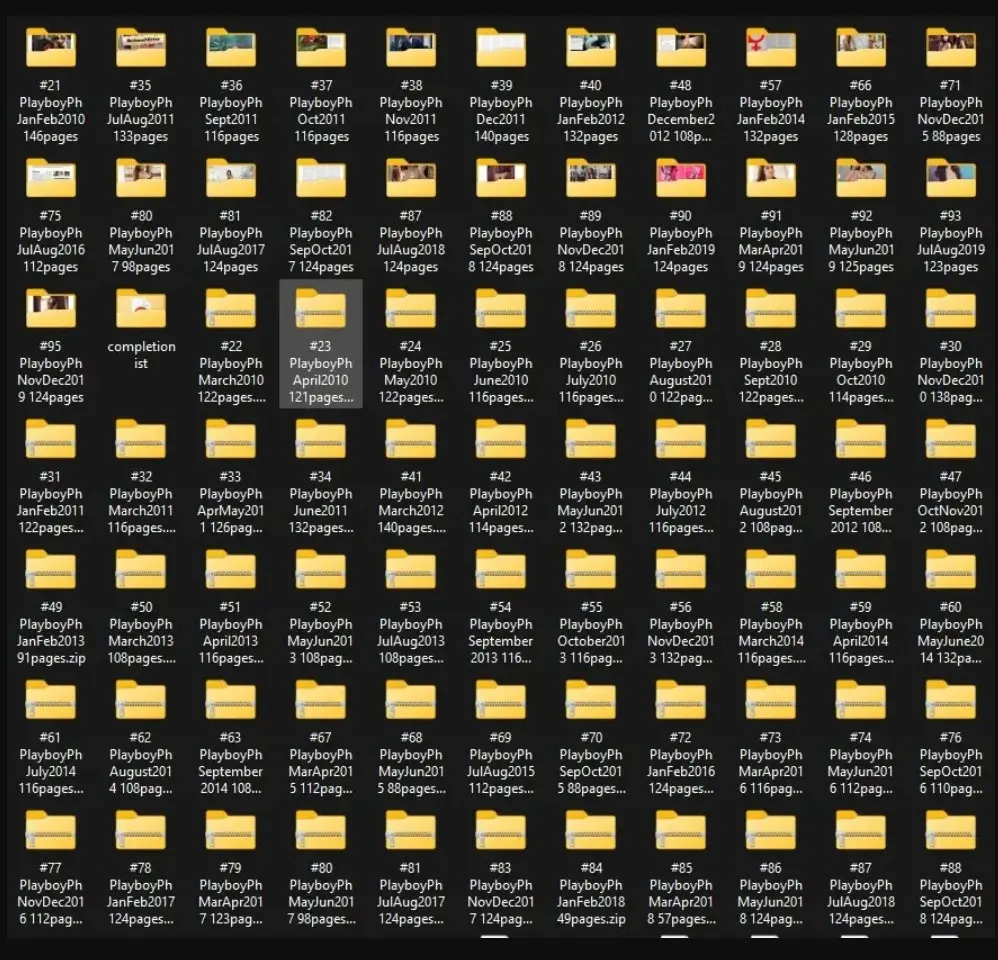Click the #84 PlayboyPh JanFeb2018 49pages.zip archive
This screenshot has height=960, width=998.
(591, 831)
